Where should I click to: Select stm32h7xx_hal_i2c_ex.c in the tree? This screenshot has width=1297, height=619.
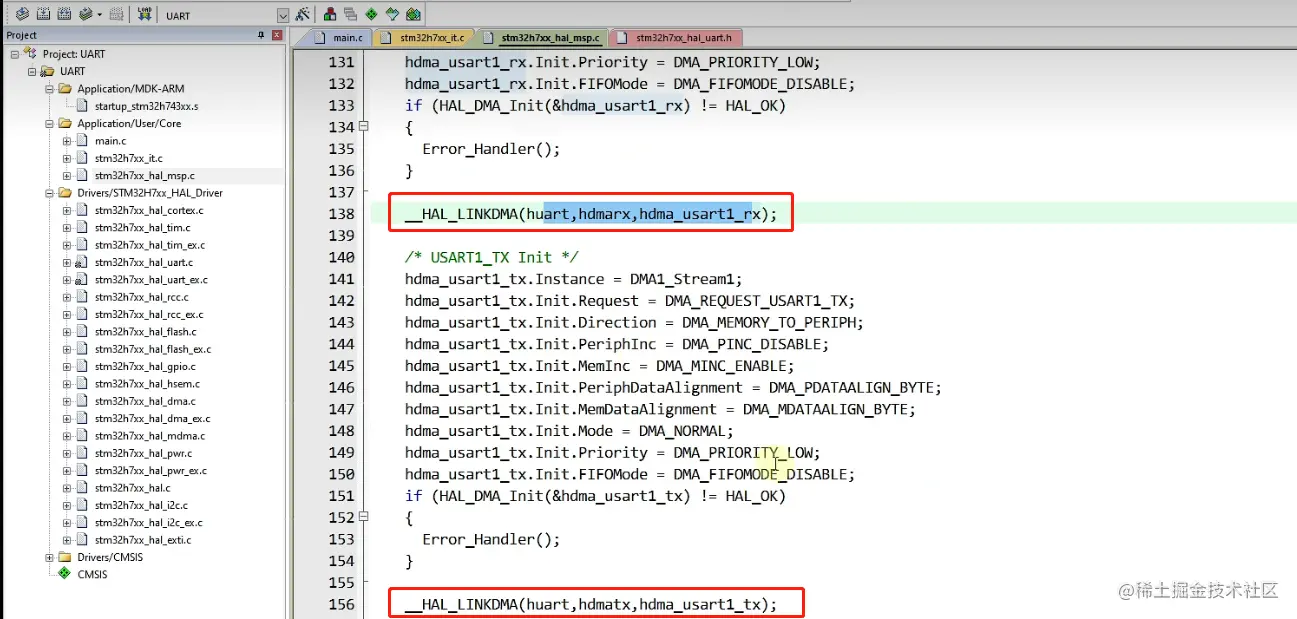pos(148,523)
